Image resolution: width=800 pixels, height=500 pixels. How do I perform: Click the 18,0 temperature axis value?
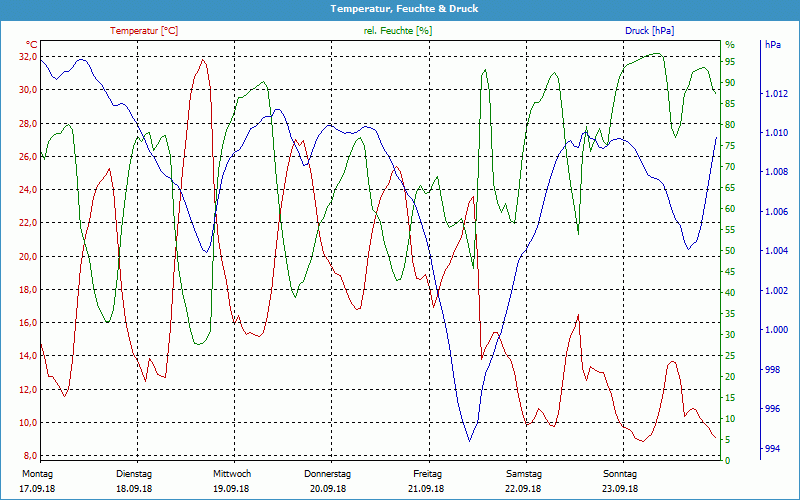[x=28, y=290]
